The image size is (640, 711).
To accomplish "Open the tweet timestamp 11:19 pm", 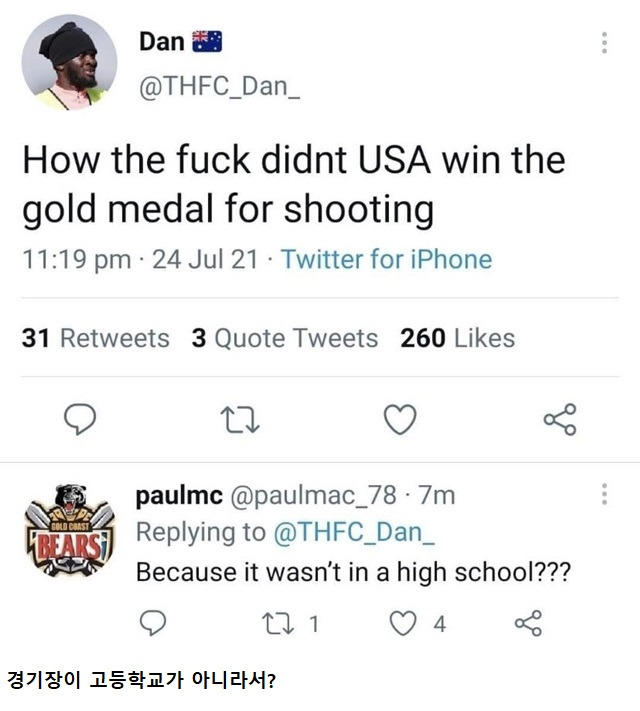I will (x=77, y=259).
